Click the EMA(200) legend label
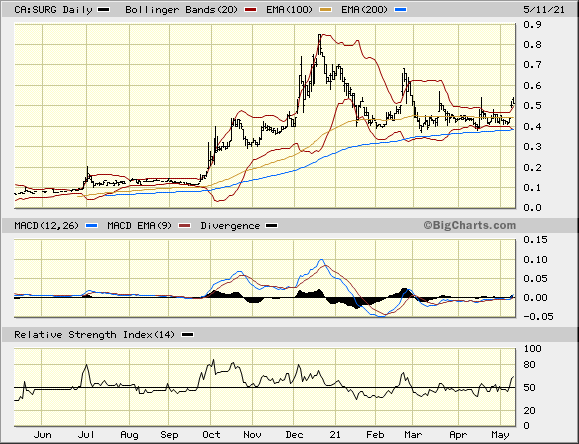This screenshot has height=444, width=579. click(364, 10)
